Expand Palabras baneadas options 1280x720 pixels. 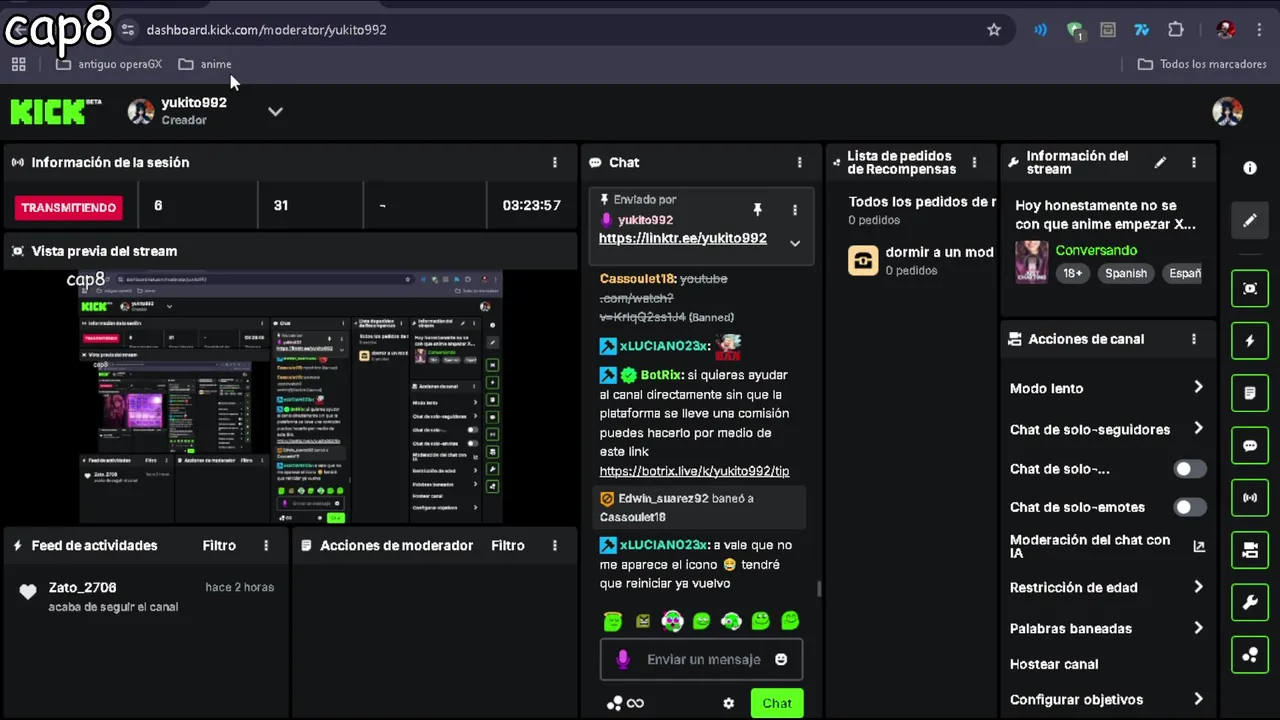pos(1198,627)
